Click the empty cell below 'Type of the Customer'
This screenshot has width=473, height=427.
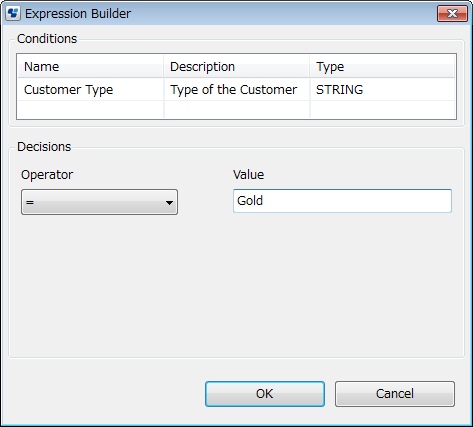click(236, 109)
